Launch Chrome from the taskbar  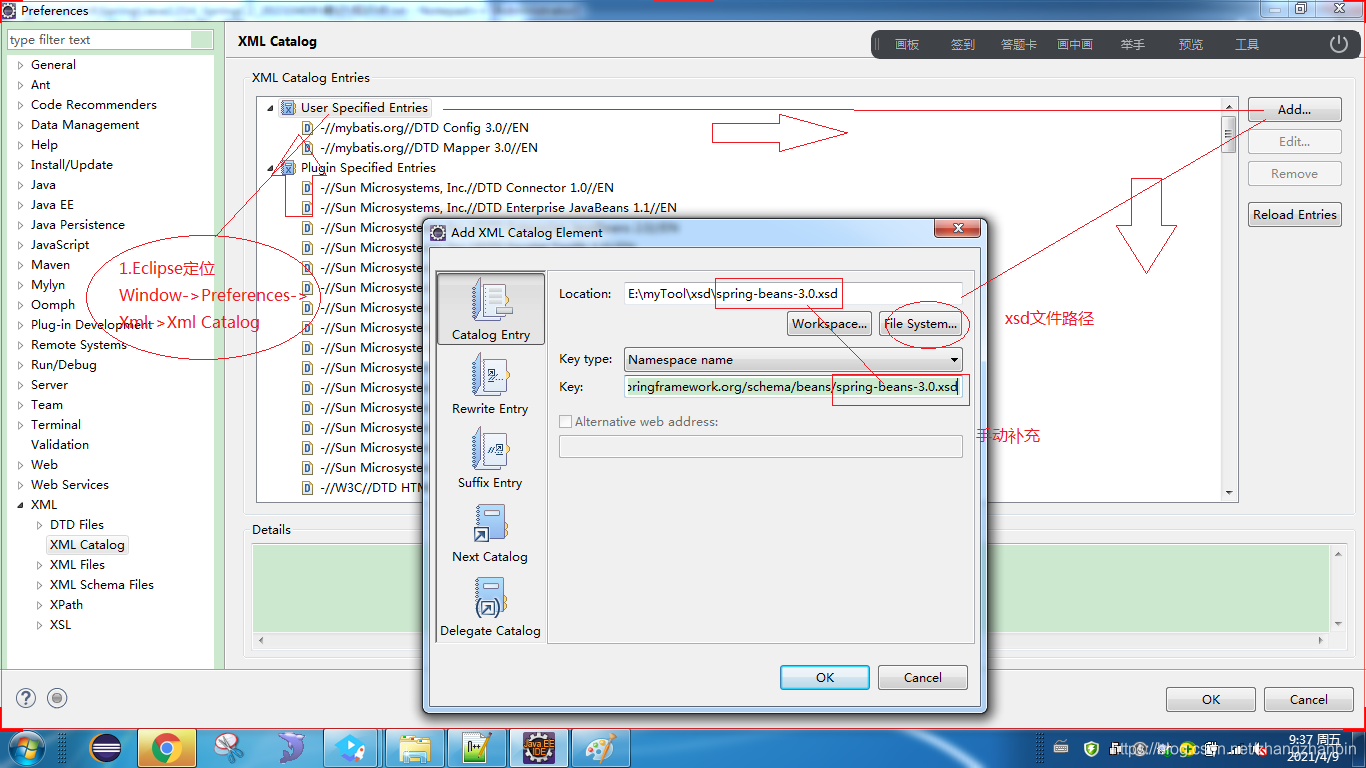click(167, 748)
